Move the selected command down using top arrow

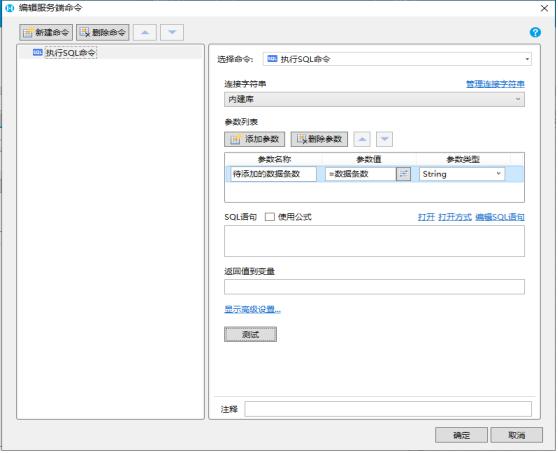[172, 32]
